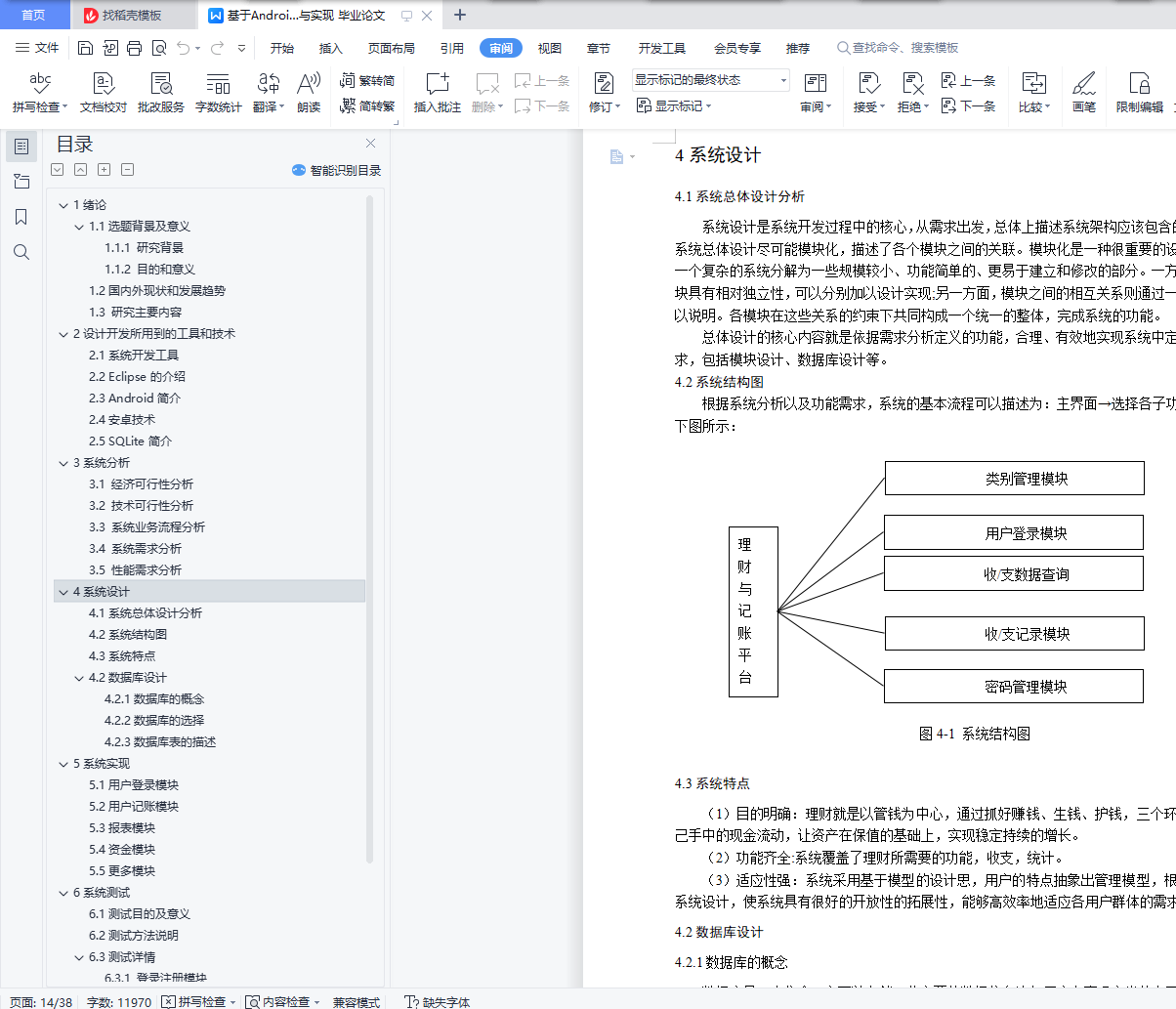1176x1009 pixels.
Task: Switch to the 引用 ribbon tab
Action: [x=451, y=48]
